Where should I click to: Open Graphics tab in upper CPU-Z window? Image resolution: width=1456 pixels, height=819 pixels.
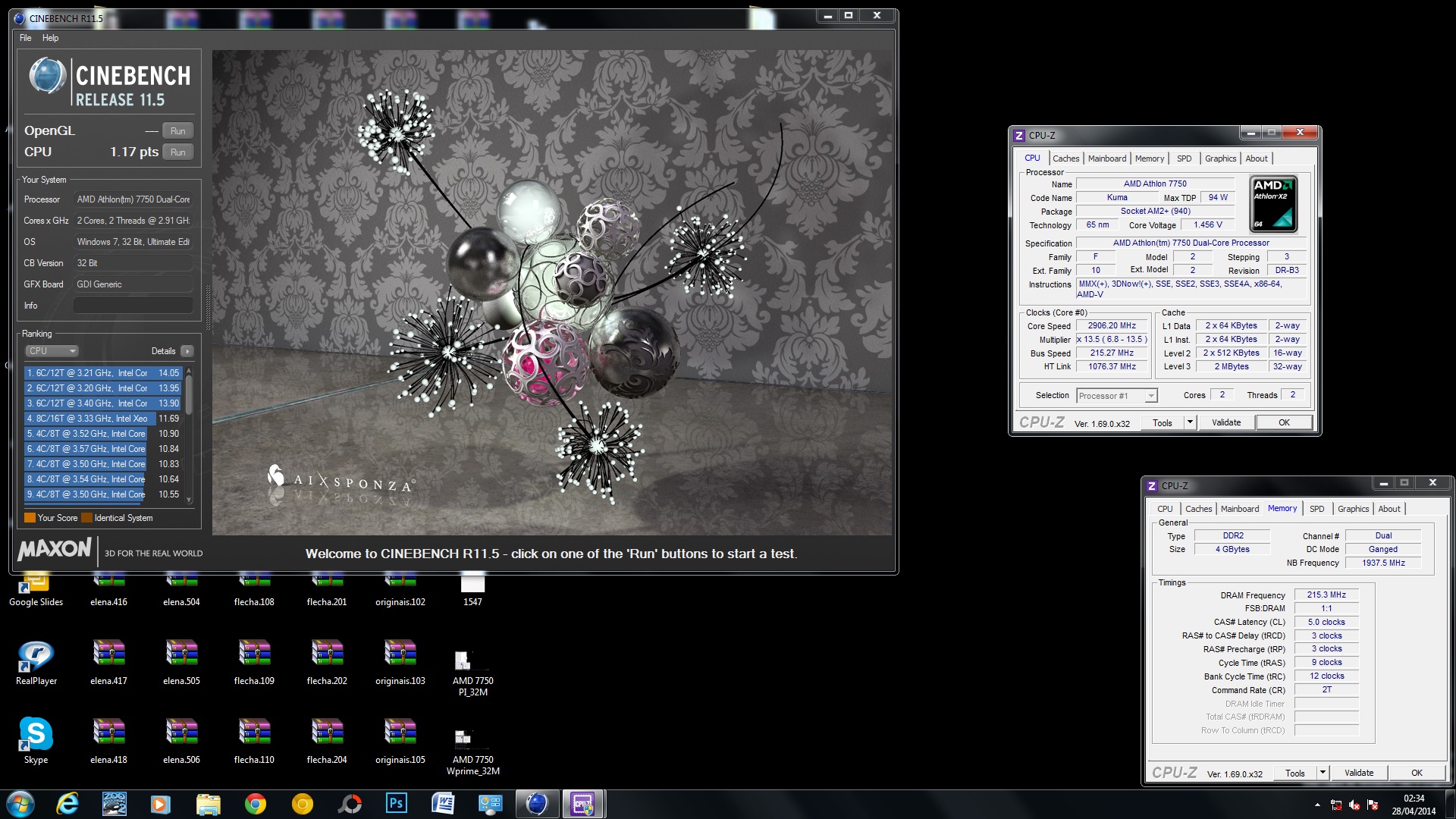point(1220,158)
